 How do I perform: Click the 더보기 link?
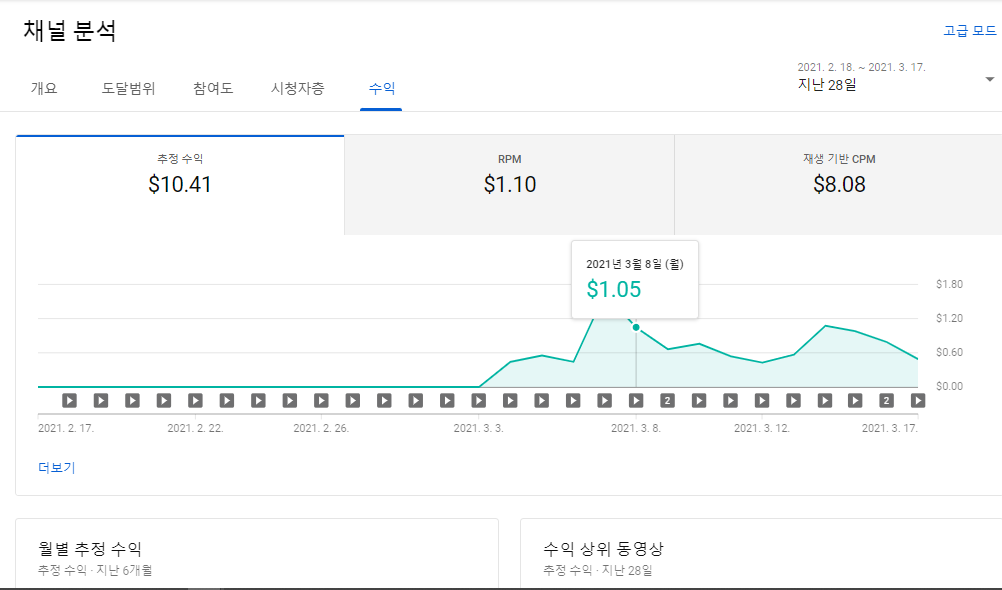(x=57, y=468)
